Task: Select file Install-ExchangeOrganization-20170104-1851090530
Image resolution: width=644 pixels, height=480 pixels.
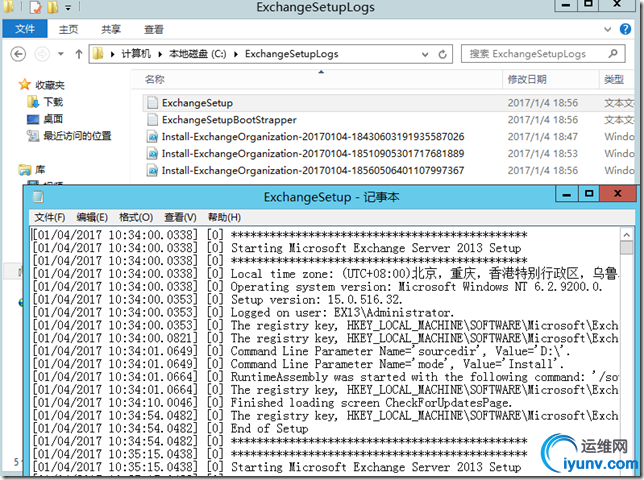Action: 313,154
